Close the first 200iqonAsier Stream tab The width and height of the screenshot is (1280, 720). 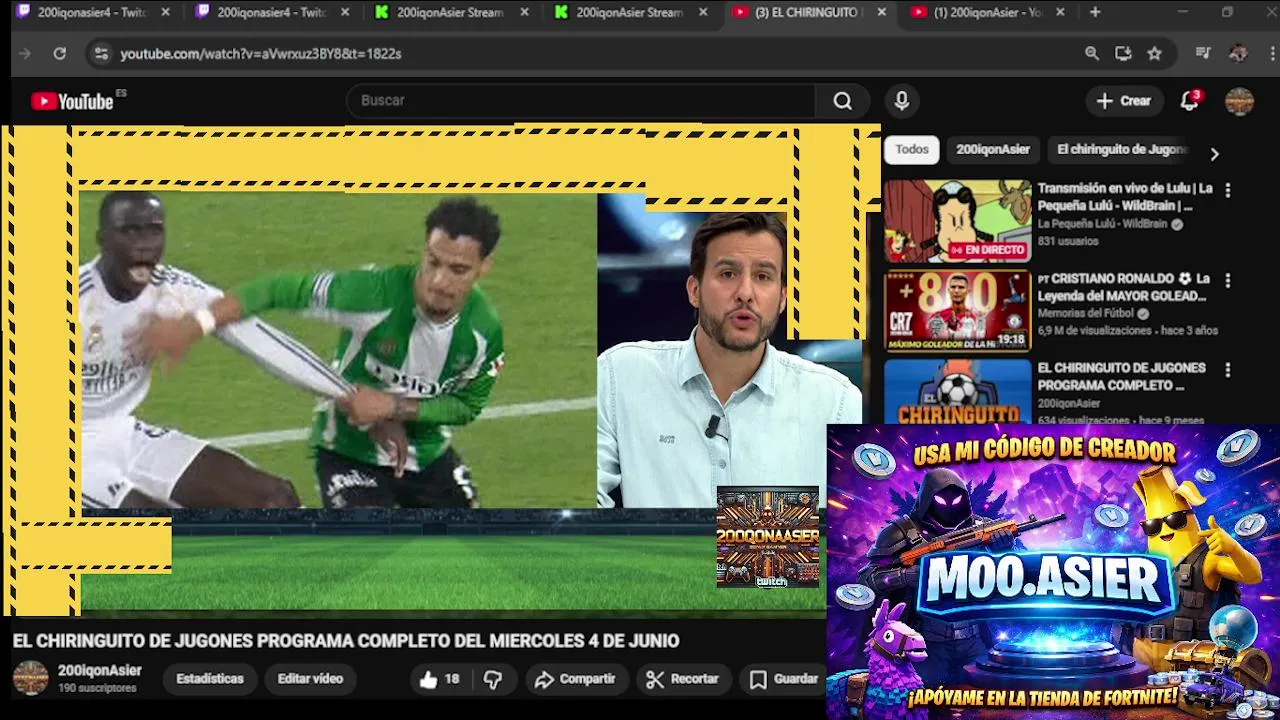point(524,12)
